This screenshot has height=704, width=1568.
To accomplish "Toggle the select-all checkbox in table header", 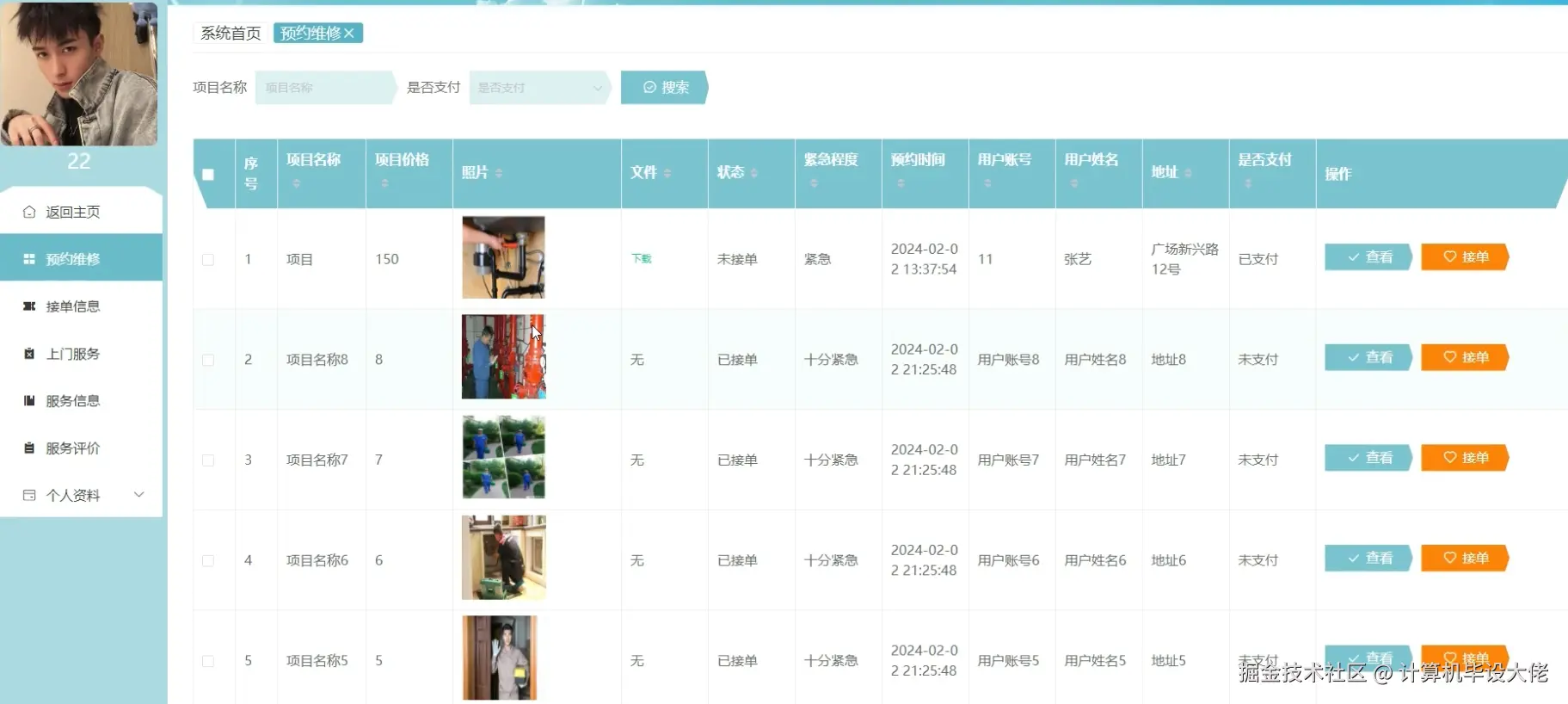I will [208, 175].
